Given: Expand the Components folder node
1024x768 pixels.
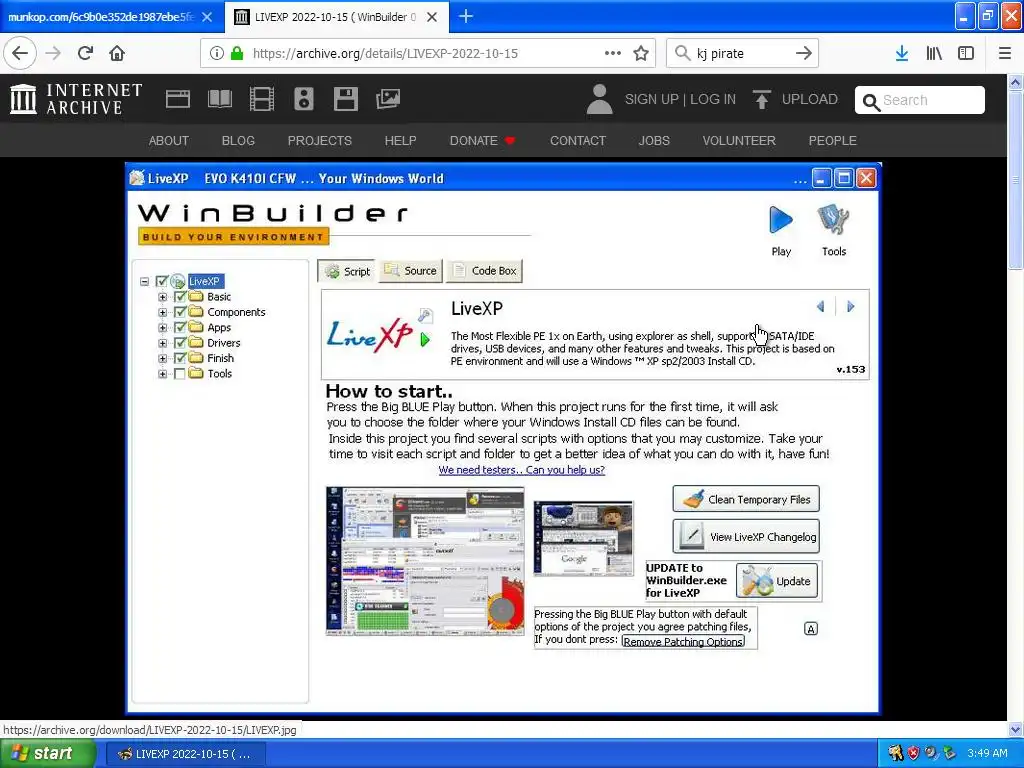Looking at the screenshot, I should [162, 312].
